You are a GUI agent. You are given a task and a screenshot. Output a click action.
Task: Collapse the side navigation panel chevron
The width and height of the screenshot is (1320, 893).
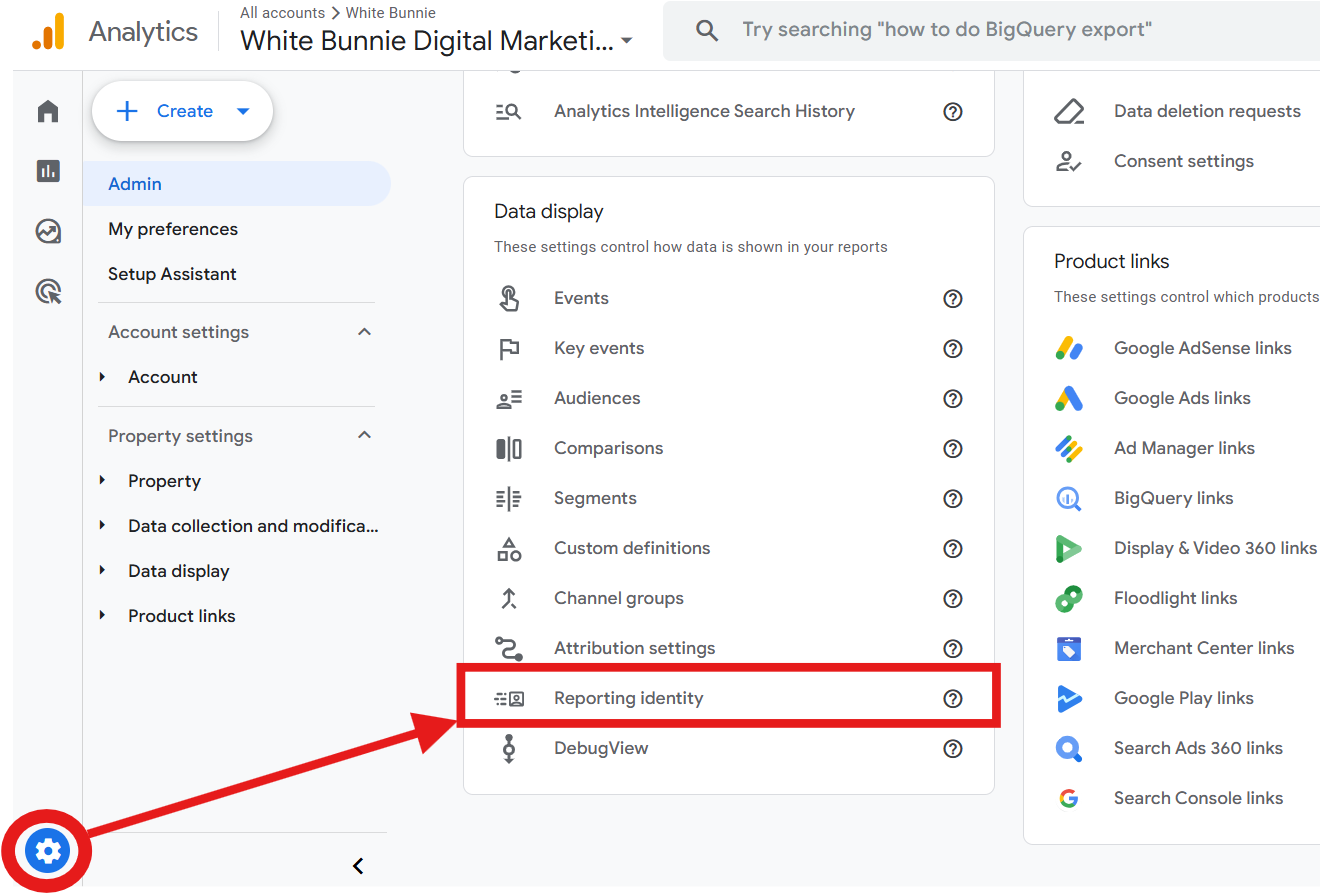pos(358,866)
